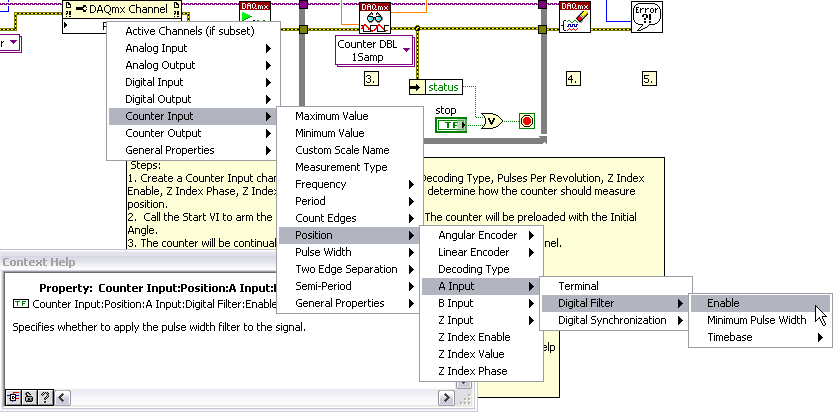The width and height of the screenshot is (833, 413).
Task: Expand the Angular Encoder submenu
Action: point(481,235)
